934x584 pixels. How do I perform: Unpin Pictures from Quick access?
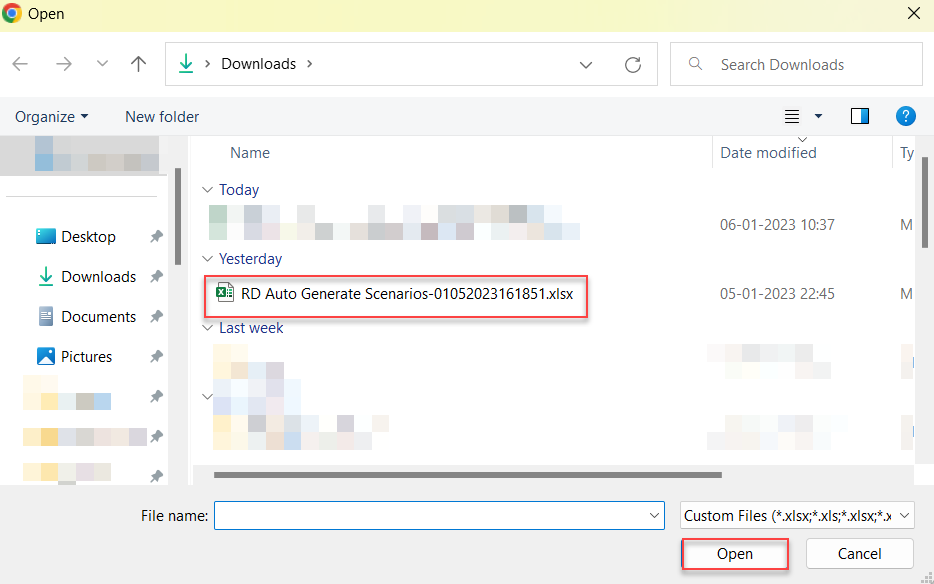point(156,356)
